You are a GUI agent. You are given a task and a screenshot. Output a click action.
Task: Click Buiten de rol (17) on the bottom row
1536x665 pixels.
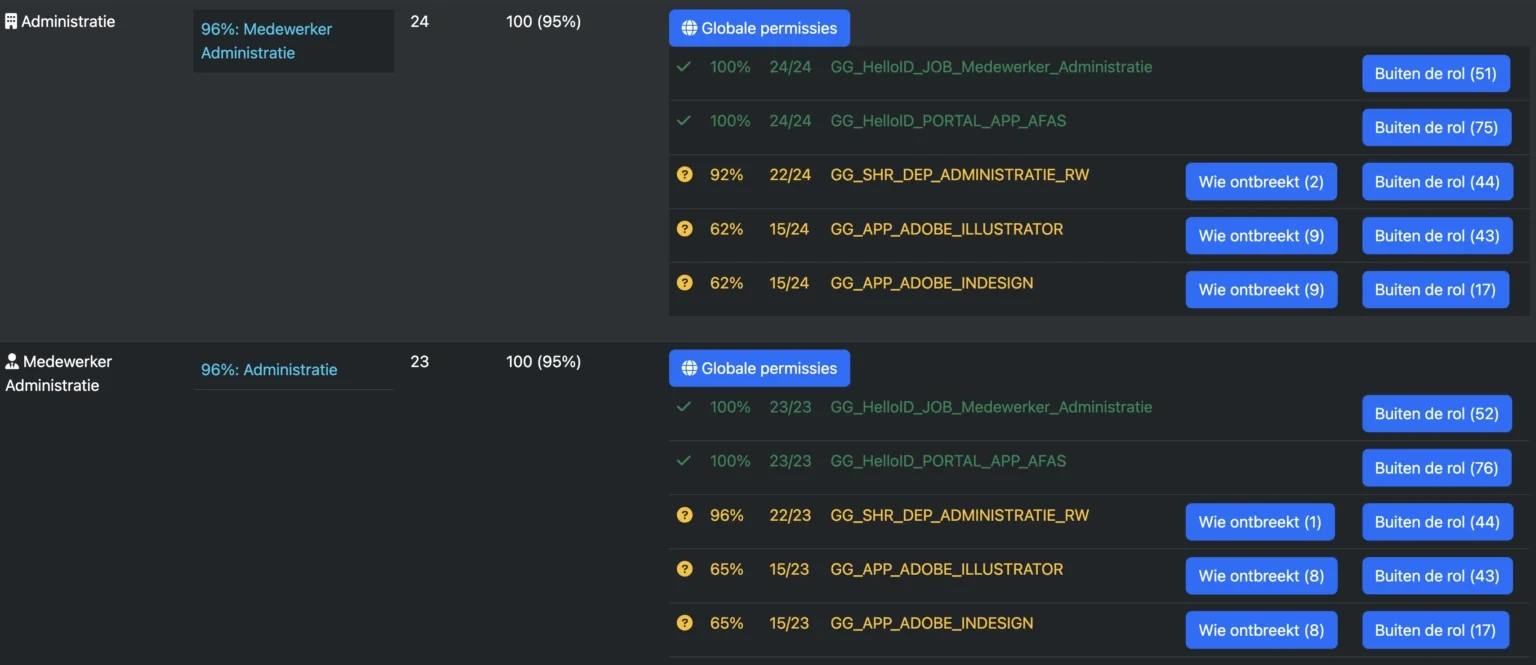click(1436, 629)
